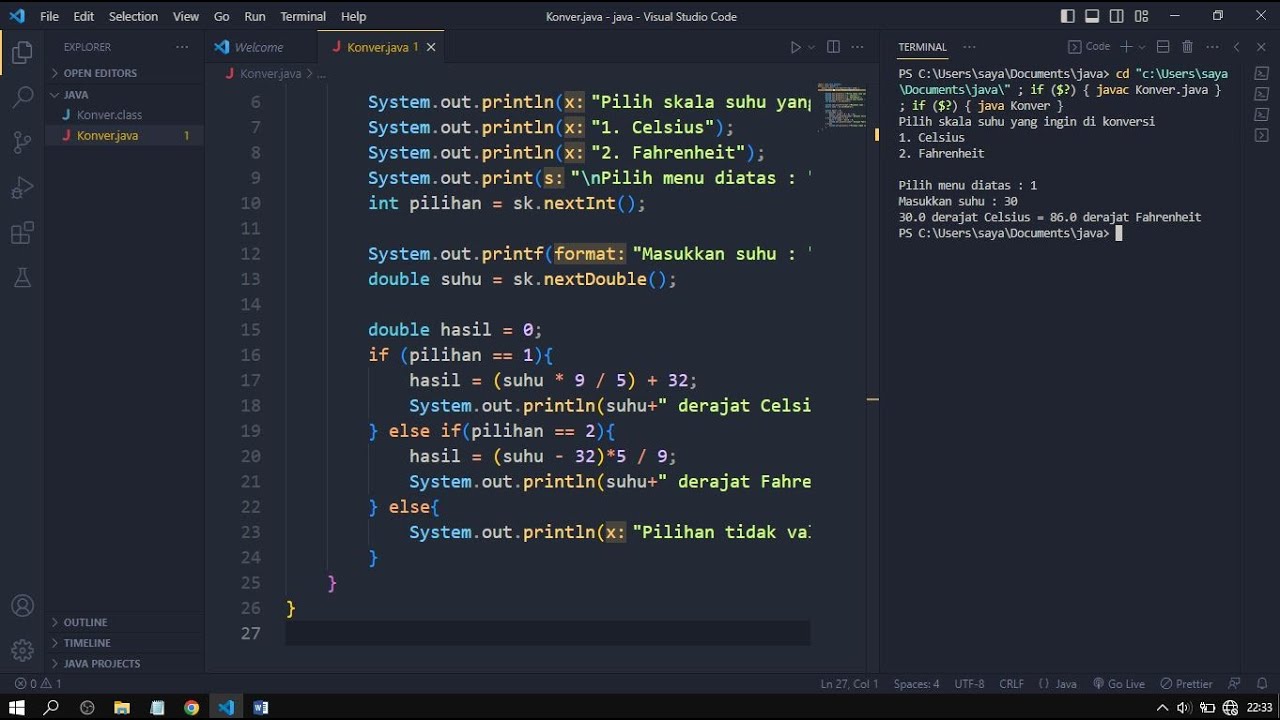Split the terminal panel
Viewport: 1280px width, 720px height.
click(x=1163, y=47)
